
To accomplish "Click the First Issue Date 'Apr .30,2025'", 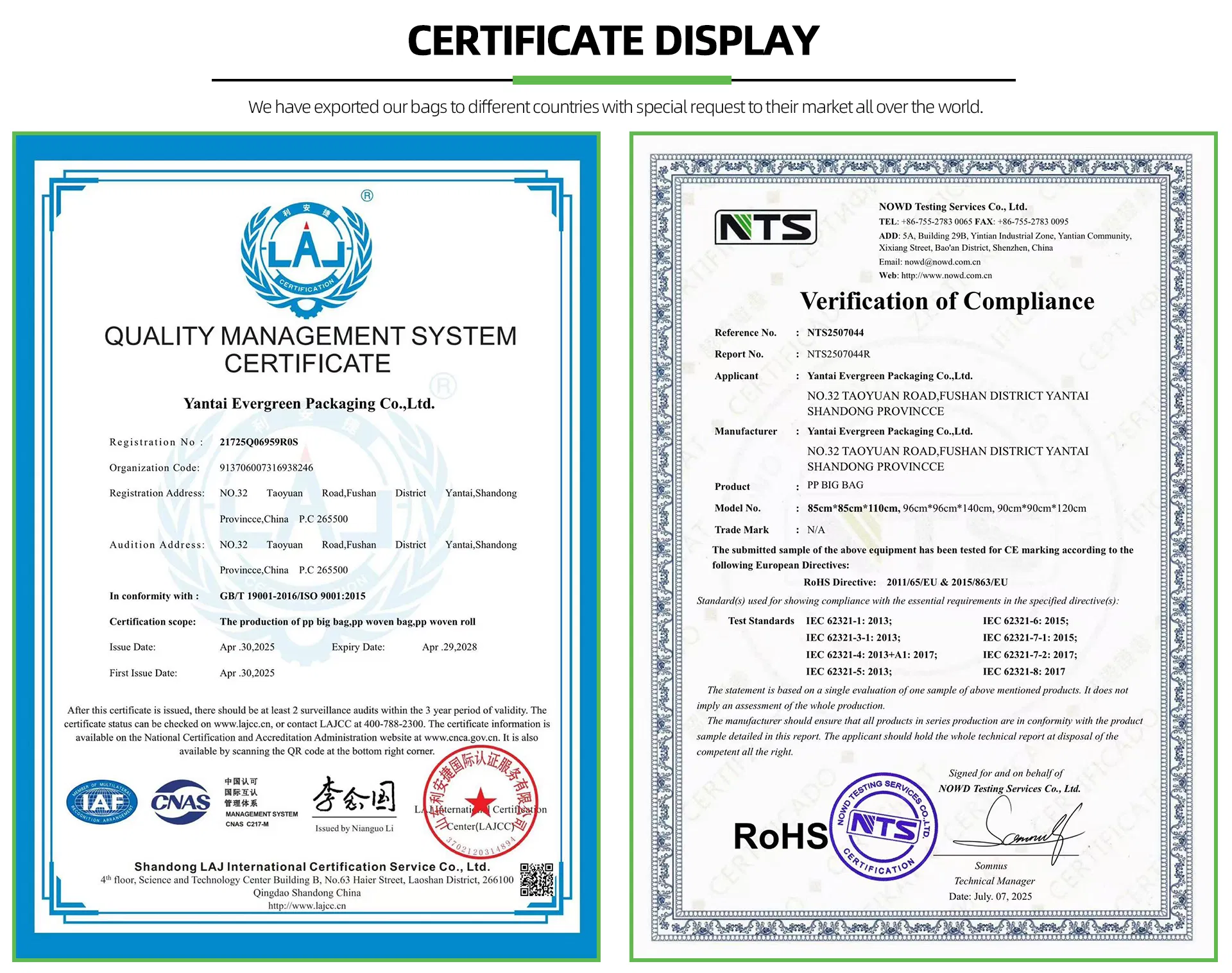I will click(247, 673).
